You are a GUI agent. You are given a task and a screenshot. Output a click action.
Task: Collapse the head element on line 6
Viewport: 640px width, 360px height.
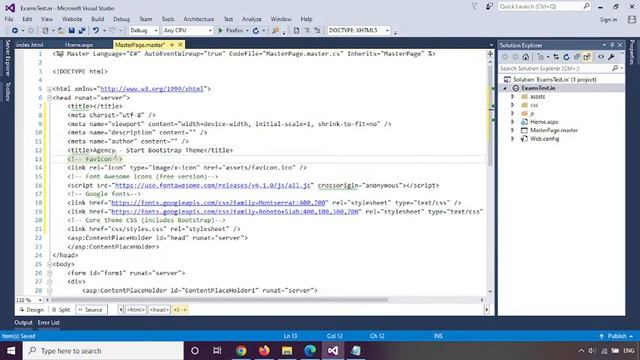click(x=49, y=98)
